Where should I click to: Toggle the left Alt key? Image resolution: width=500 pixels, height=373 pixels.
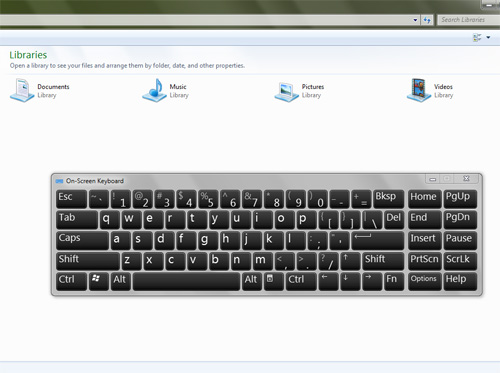coord(120,281)
